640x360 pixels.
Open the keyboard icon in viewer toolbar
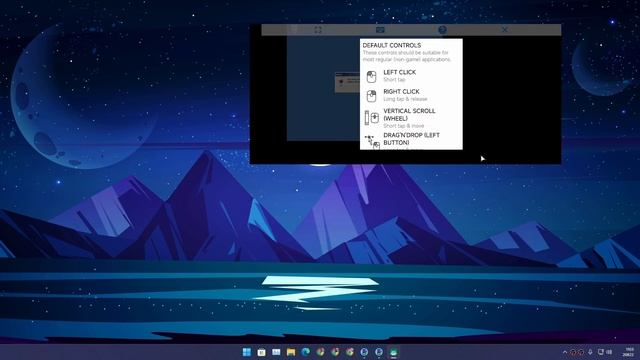click(380, 30)
